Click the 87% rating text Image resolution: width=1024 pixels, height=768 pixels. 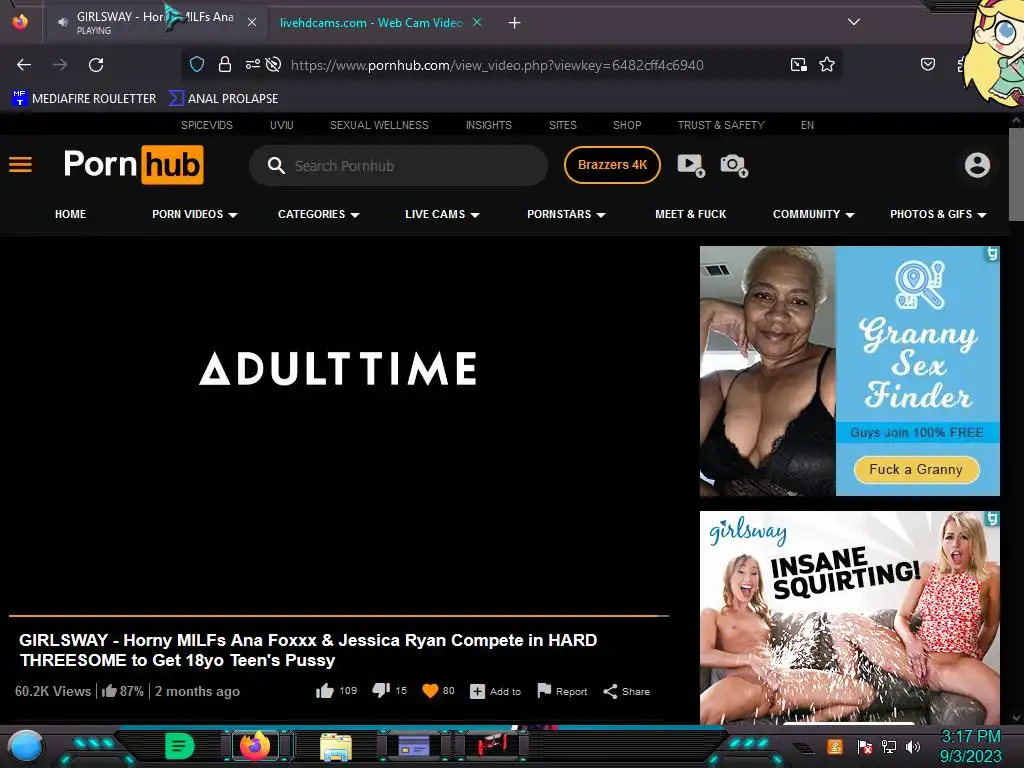(x=131, y=691)
